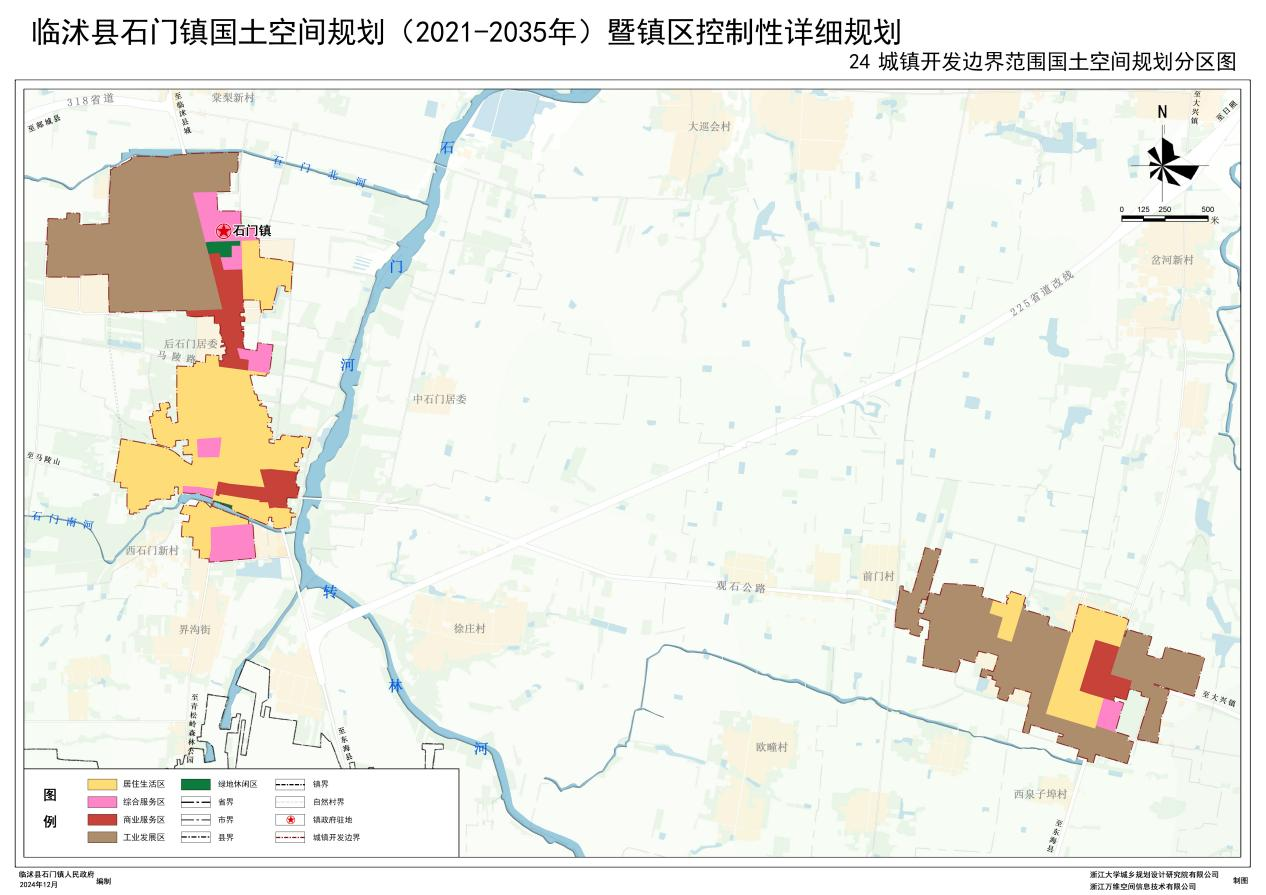This screenshot has height=895, width=1266.
Task: Click the 镇界 dashed line symbol in legend
Action: [290, 785]
